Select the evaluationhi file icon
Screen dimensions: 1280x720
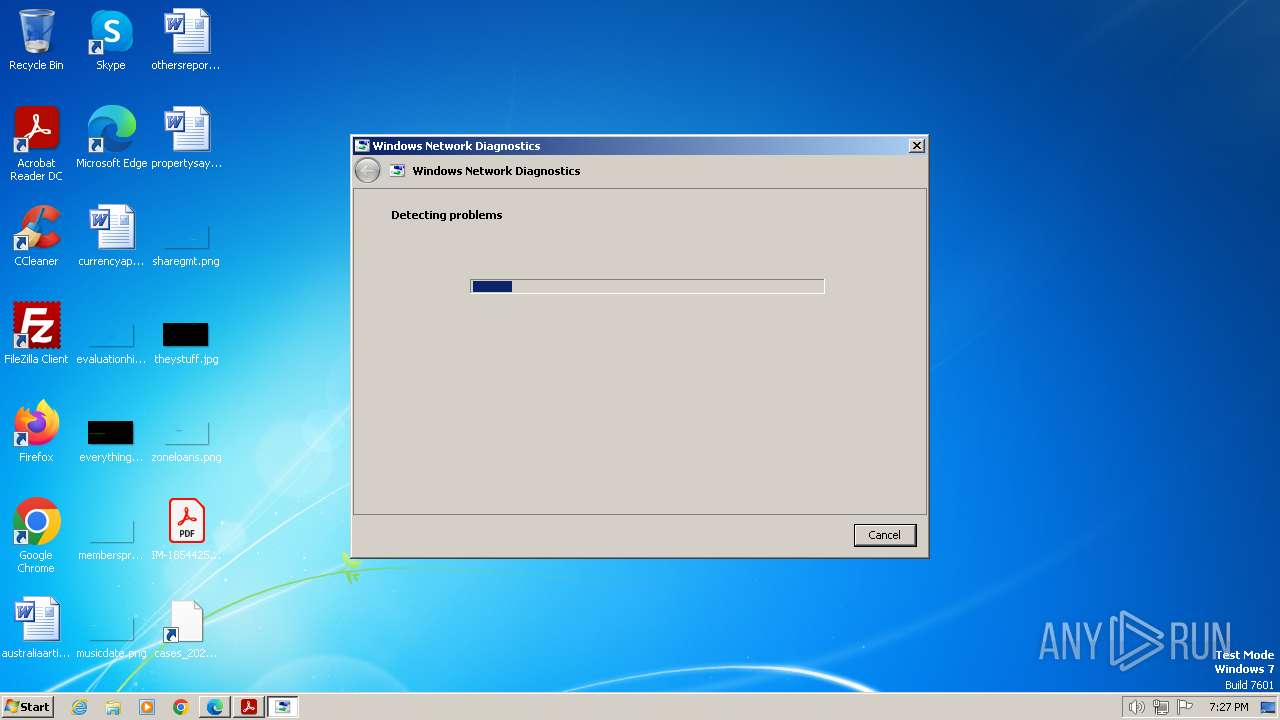click(x=111, y=341)
